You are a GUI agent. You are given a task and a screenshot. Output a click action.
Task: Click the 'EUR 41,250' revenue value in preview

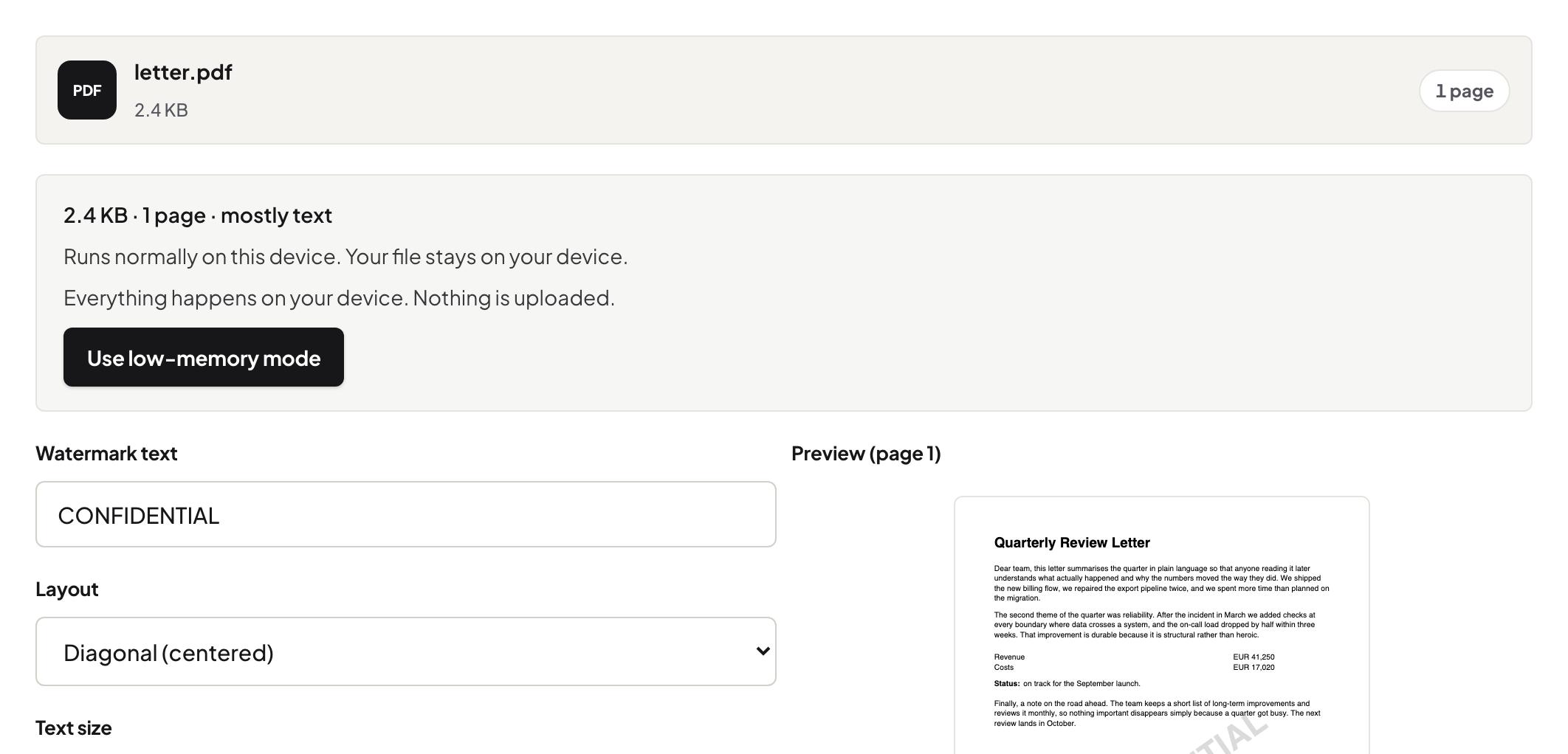1254,657
